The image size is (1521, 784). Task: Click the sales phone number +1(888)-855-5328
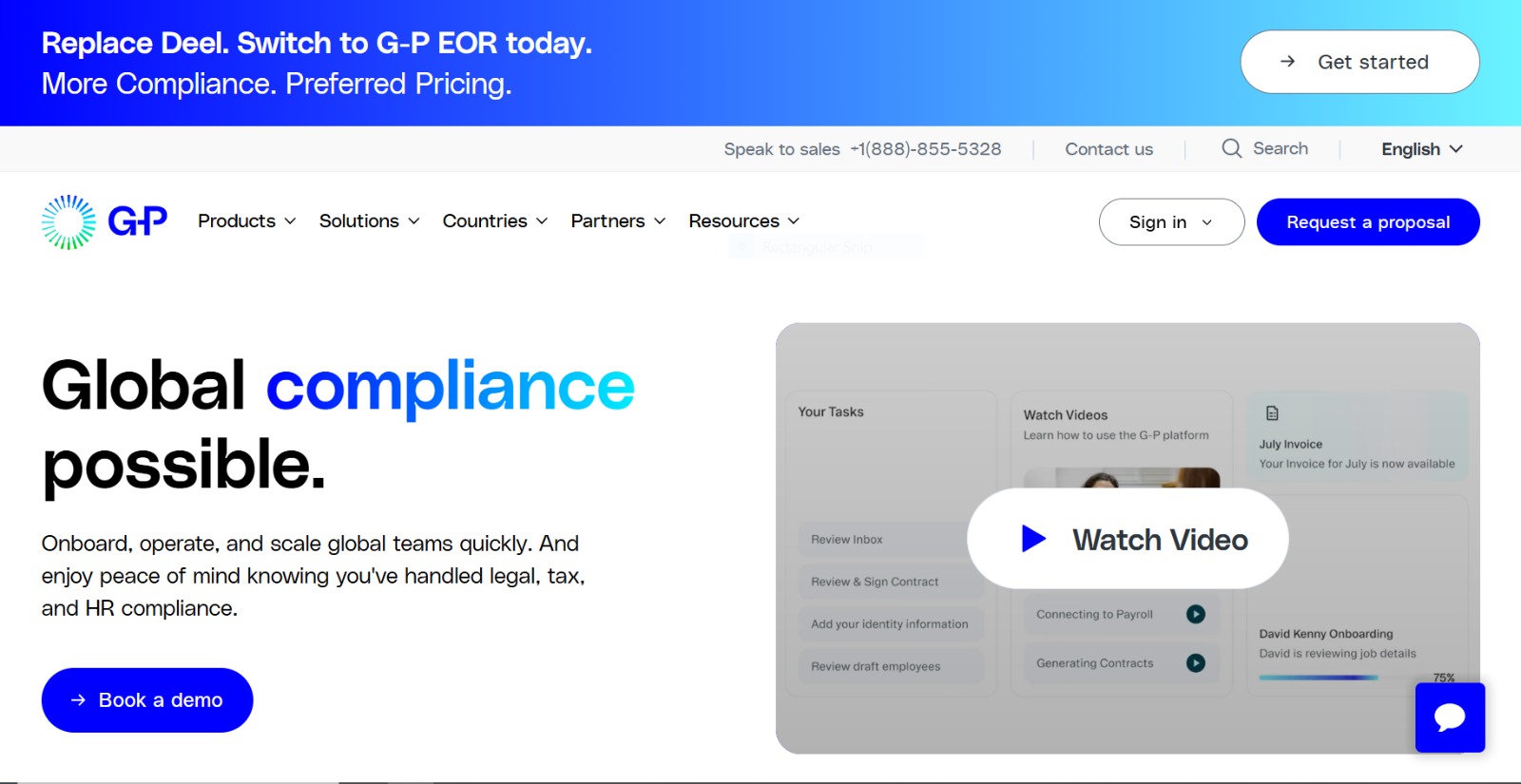pyautogui.click(x=926, y=149)
